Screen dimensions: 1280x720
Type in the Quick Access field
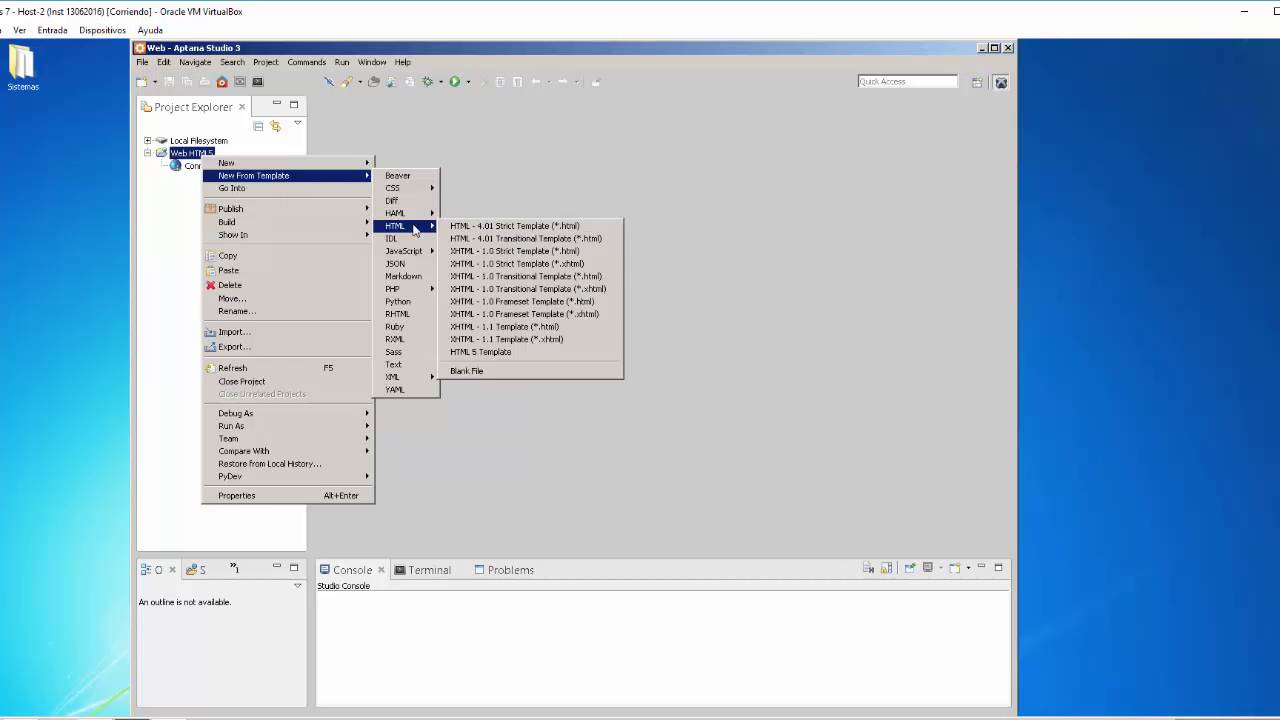pos(907,81)
